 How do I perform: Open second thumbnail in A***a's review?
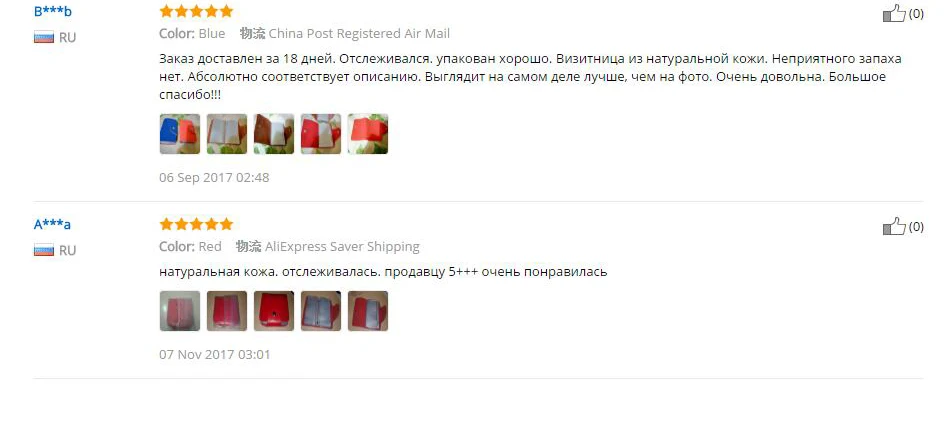[227, 311]
